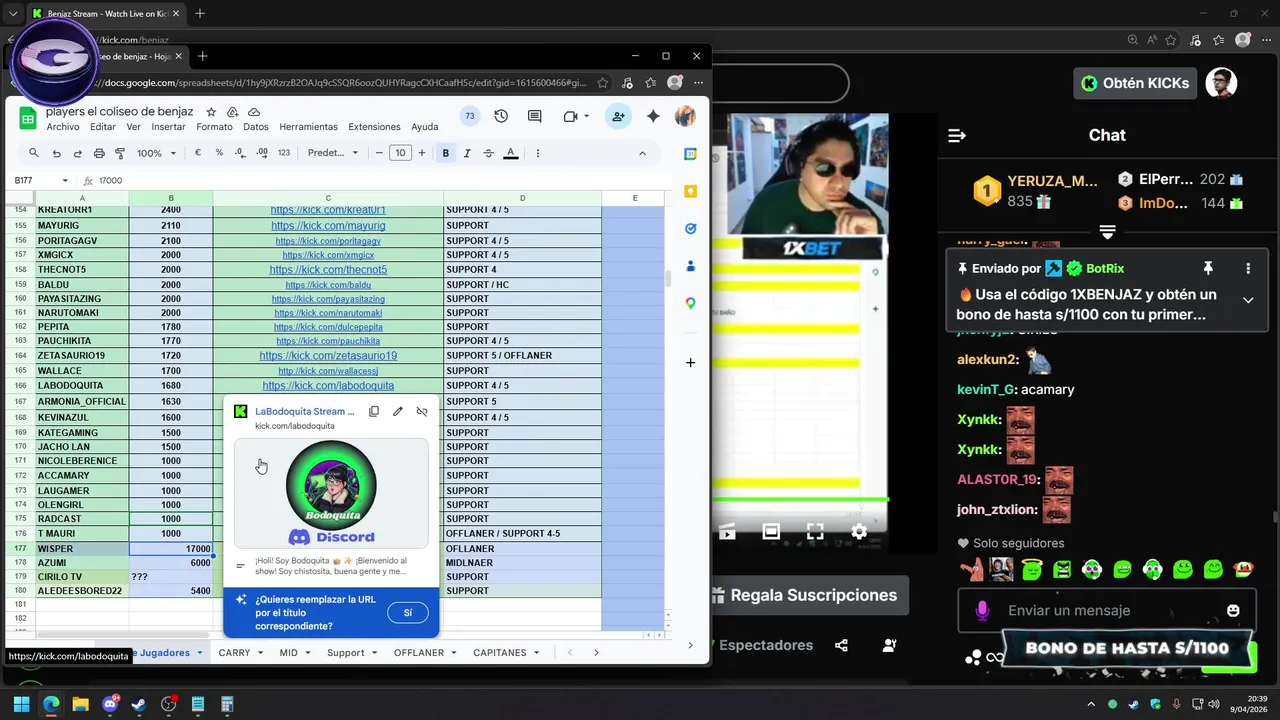The width and height of the screenshot is (1280, 720).
Task: Increase decimal places
Action: pos(262,153)
